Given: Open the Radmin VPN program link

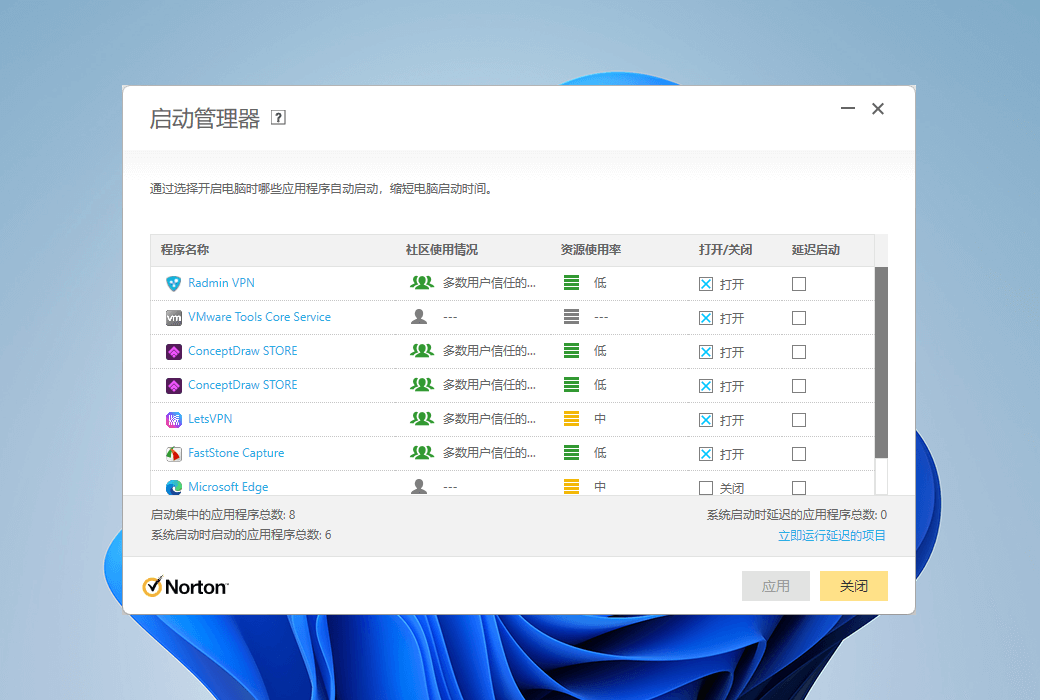Looking at the screenshot, I should click(x=222, y=283).
